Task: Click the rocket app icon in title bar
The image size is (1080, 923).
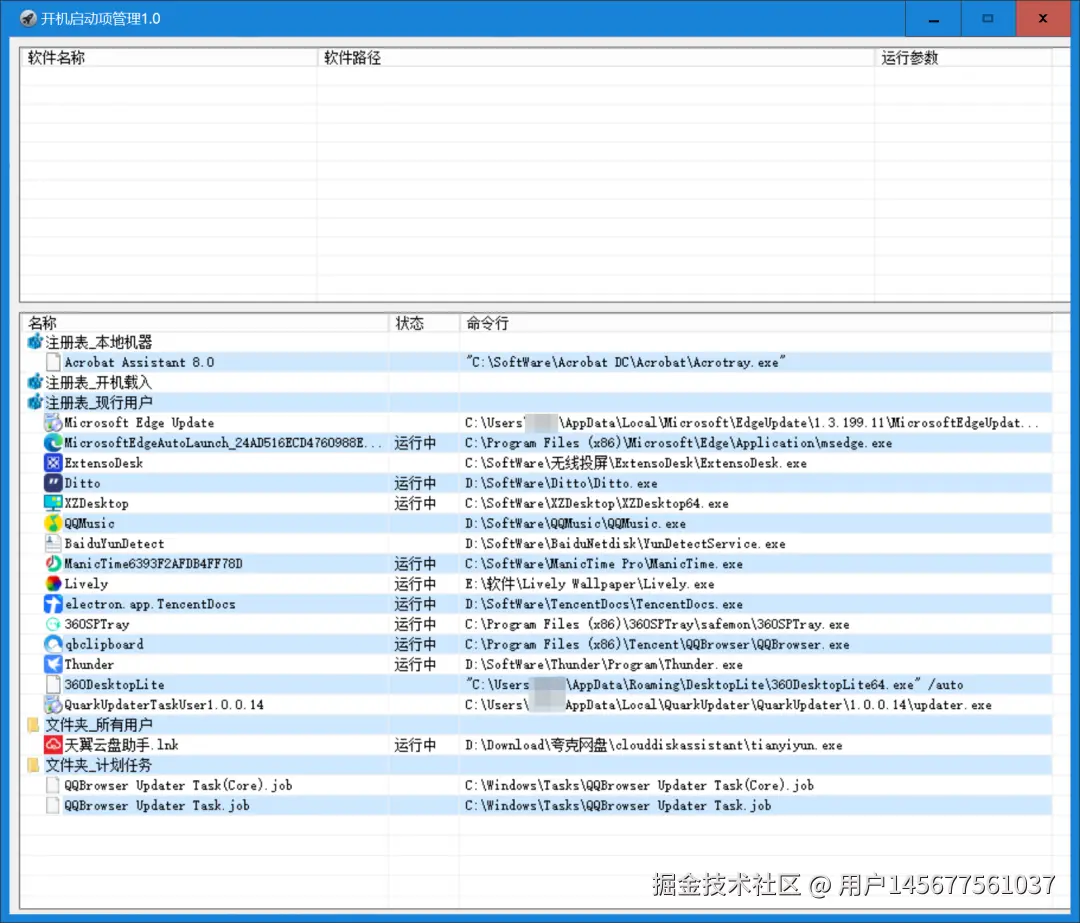Action: click(x=28, y=19)
